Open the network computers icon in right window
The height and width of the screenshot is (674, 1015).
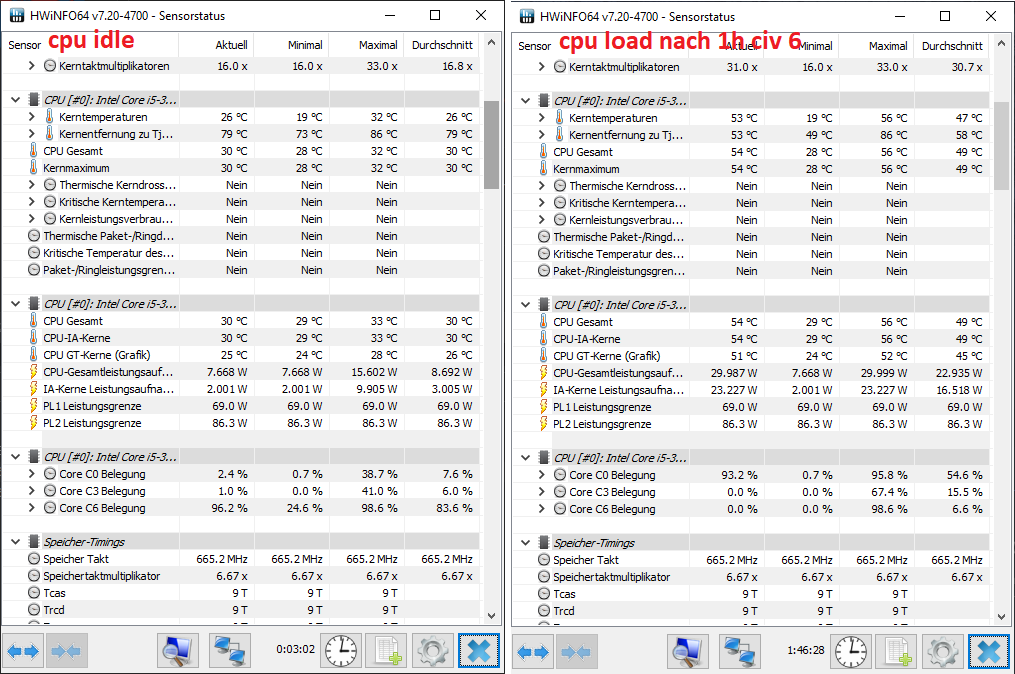740,651
